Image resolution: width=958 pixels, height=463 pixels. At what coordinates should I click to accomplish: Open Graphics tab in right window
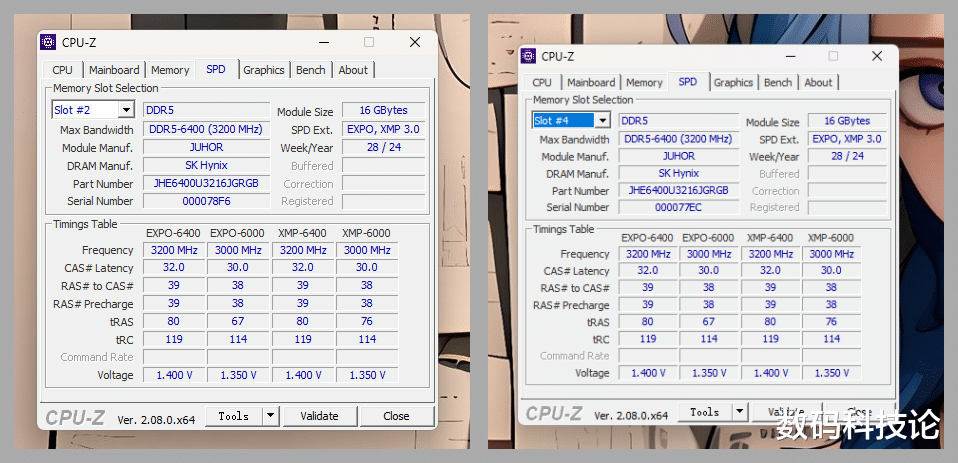(733, 82)
